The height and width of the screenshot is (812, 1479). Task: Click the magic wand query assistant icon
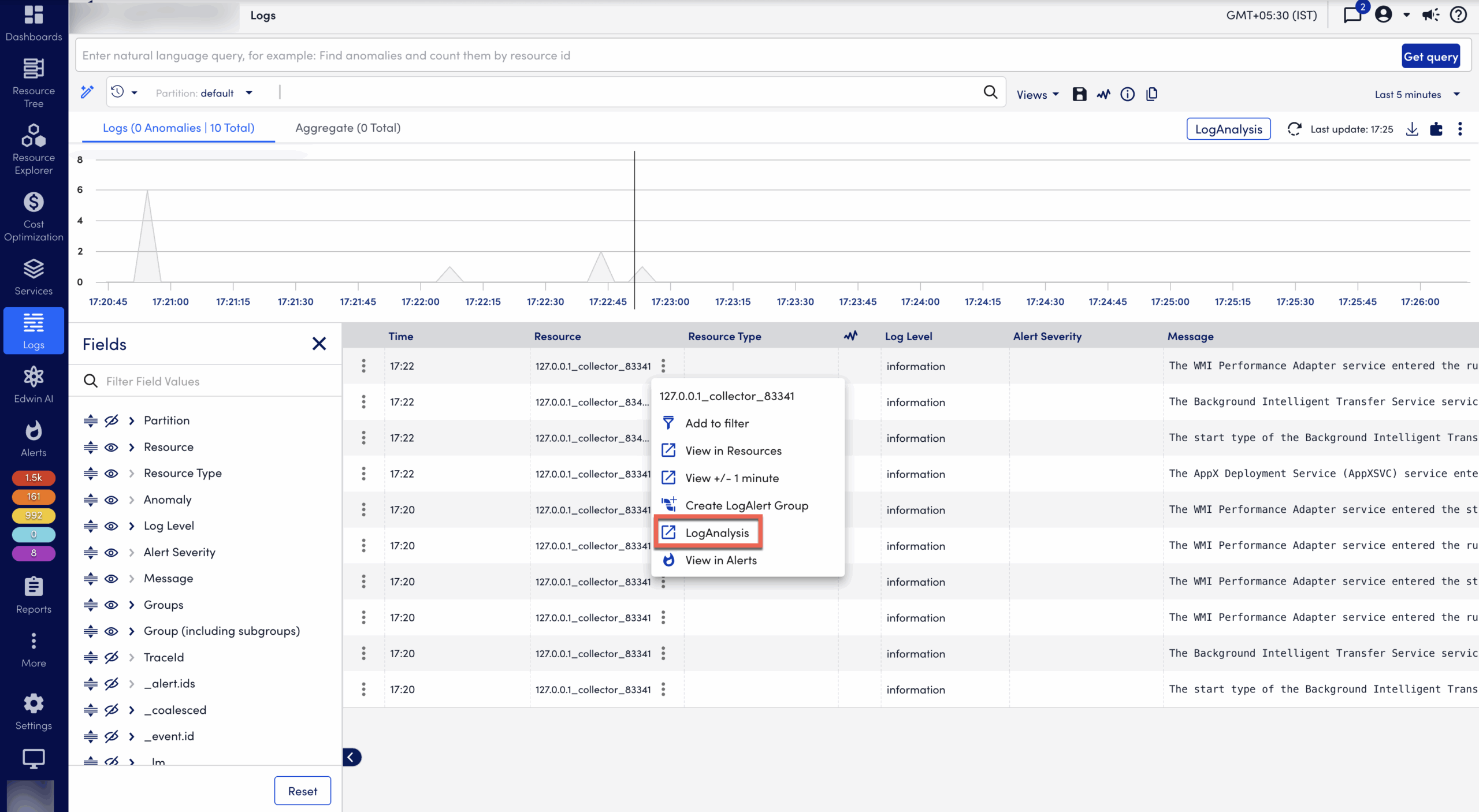pos(87,92)
